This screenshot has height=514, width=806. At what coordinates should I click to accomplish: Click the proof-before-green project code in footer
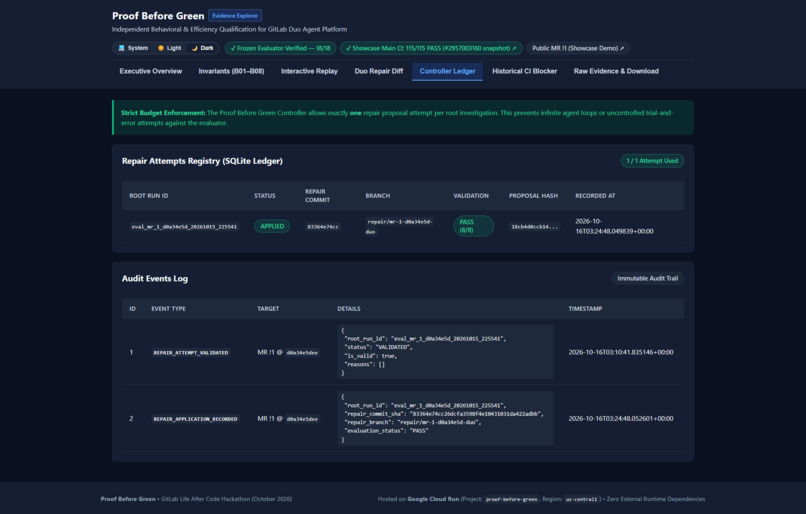click(x=511, y=499)
